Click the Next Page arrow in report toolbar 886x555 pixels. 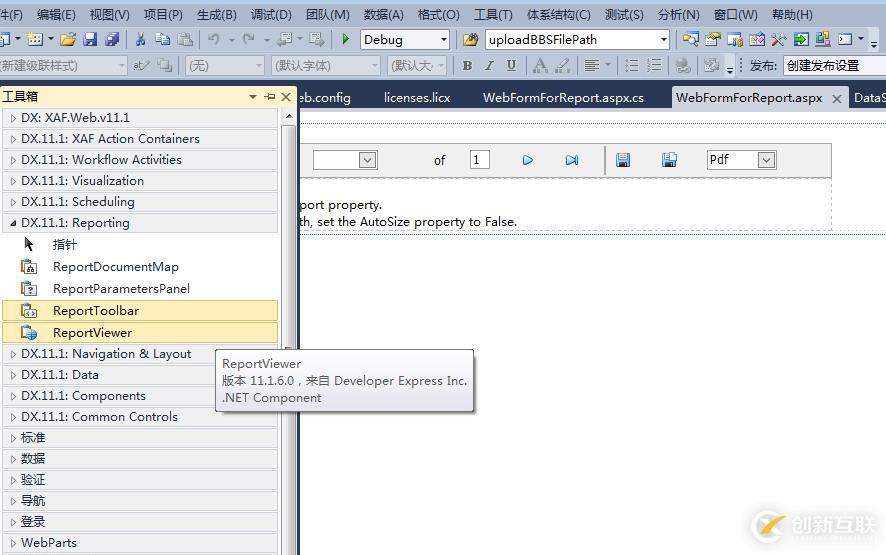tap(528, 160)
